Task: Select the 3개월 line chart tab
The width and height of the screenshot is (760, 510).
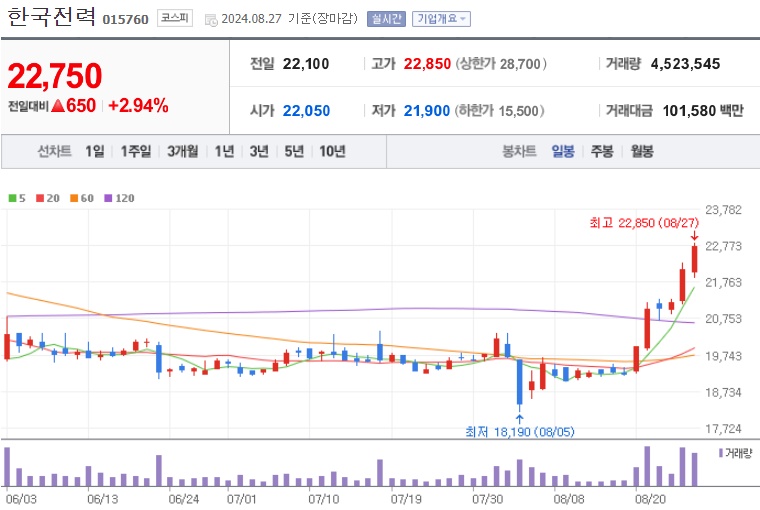Action: point(183,151)
